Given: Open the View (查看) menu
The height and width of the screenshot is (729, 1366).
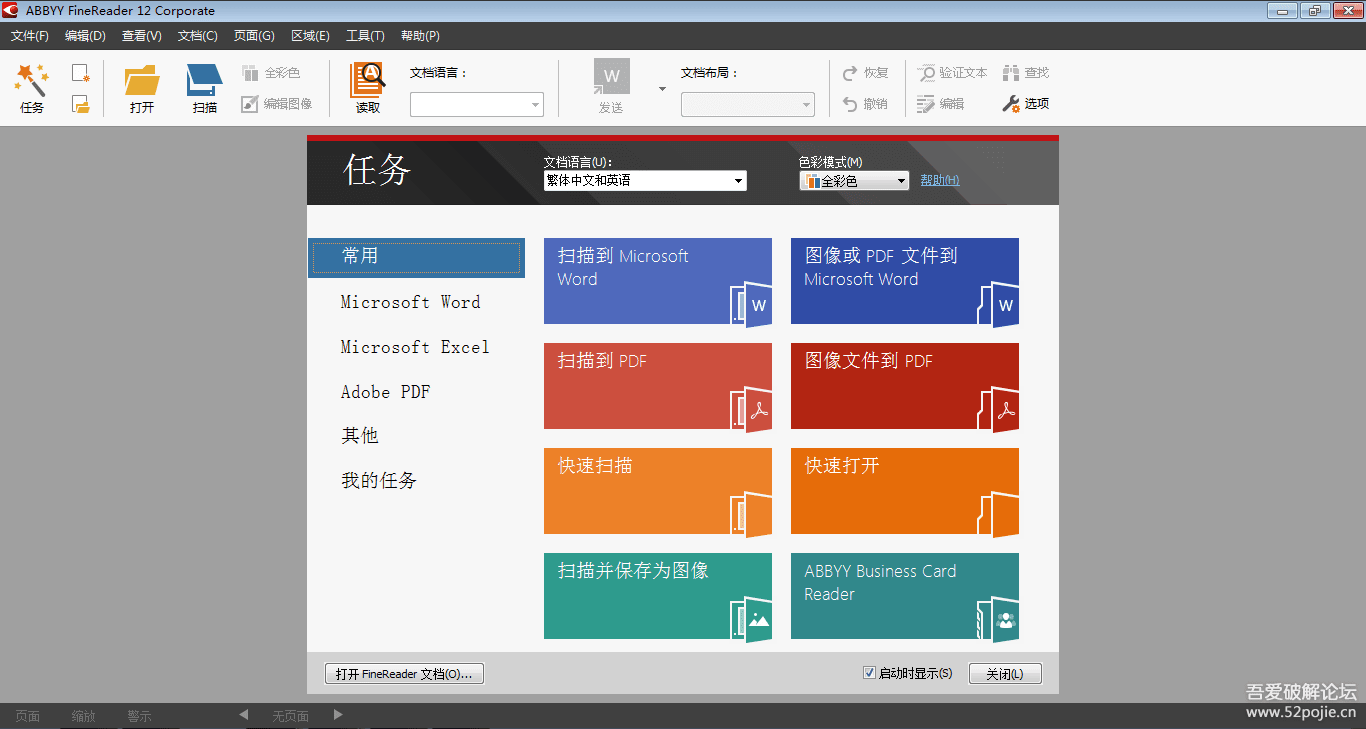Looking at the screenshot, I should [x=142, y=36].
